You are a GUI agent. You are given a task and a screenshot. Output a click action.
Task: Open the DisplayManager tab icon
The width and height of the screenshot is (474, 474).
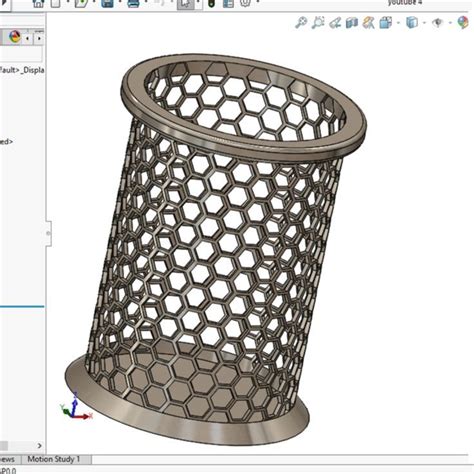tap(15, 37)
